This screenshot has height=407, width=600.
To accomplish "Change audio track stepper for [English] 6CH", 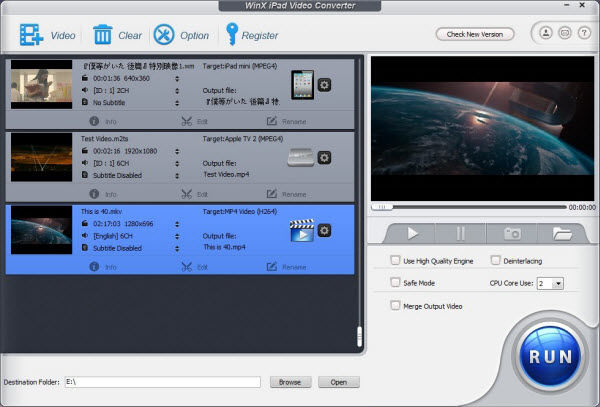I will click(x=177, y=236).
